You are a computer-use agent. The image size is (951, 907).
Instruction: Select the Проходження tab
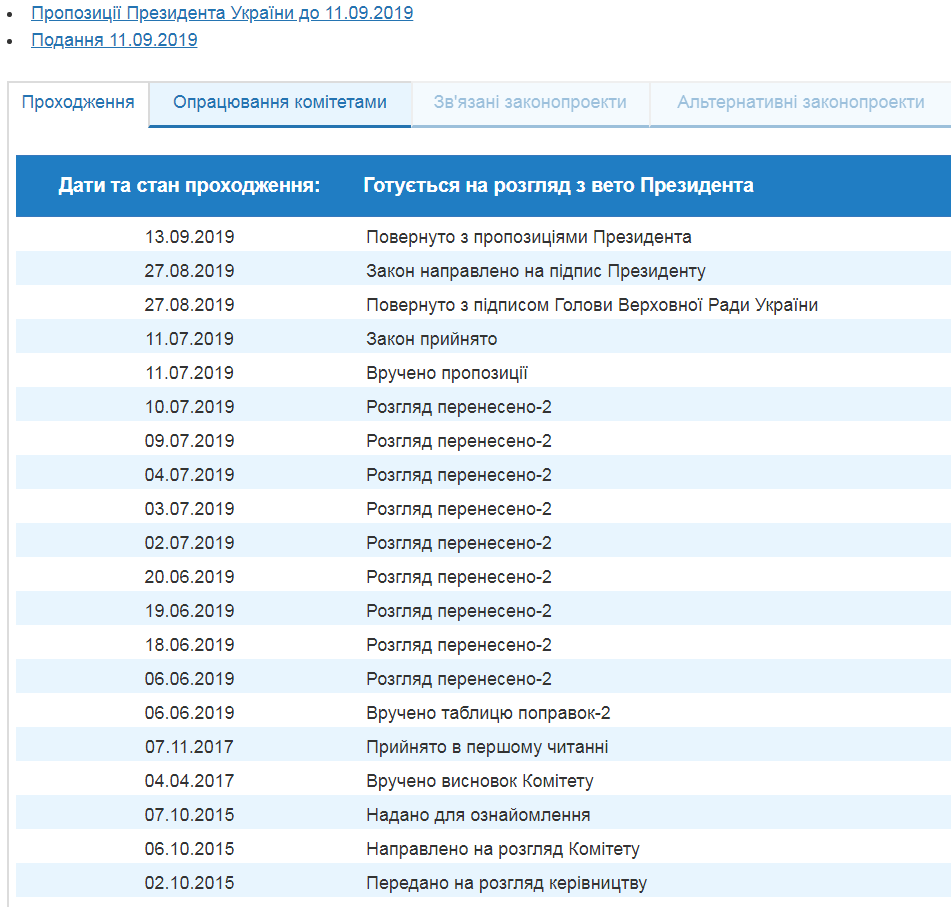pyautogui.click(x=78, y=103)
